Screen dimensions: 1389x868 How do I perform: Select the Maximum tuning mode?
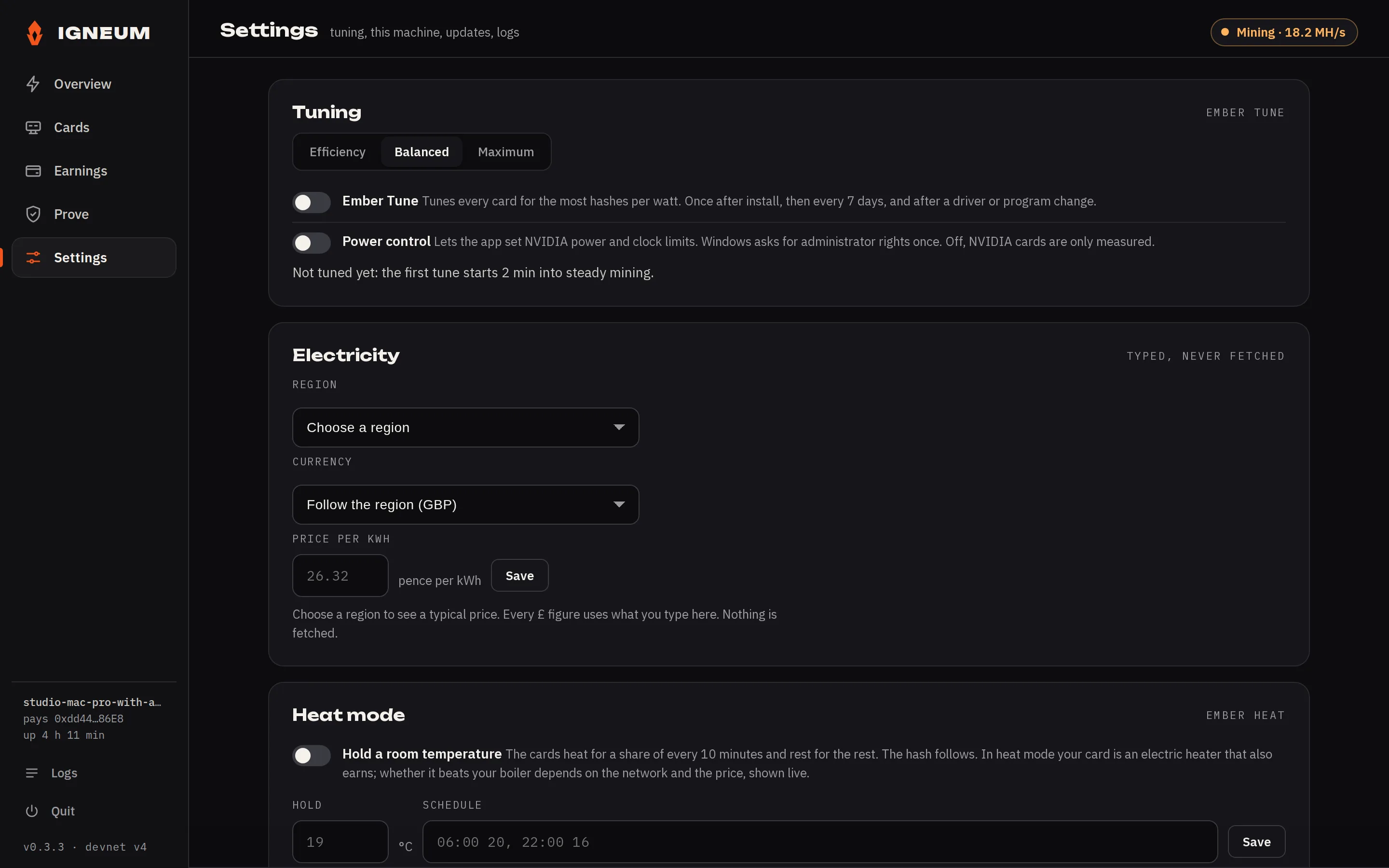coord(505,152)
